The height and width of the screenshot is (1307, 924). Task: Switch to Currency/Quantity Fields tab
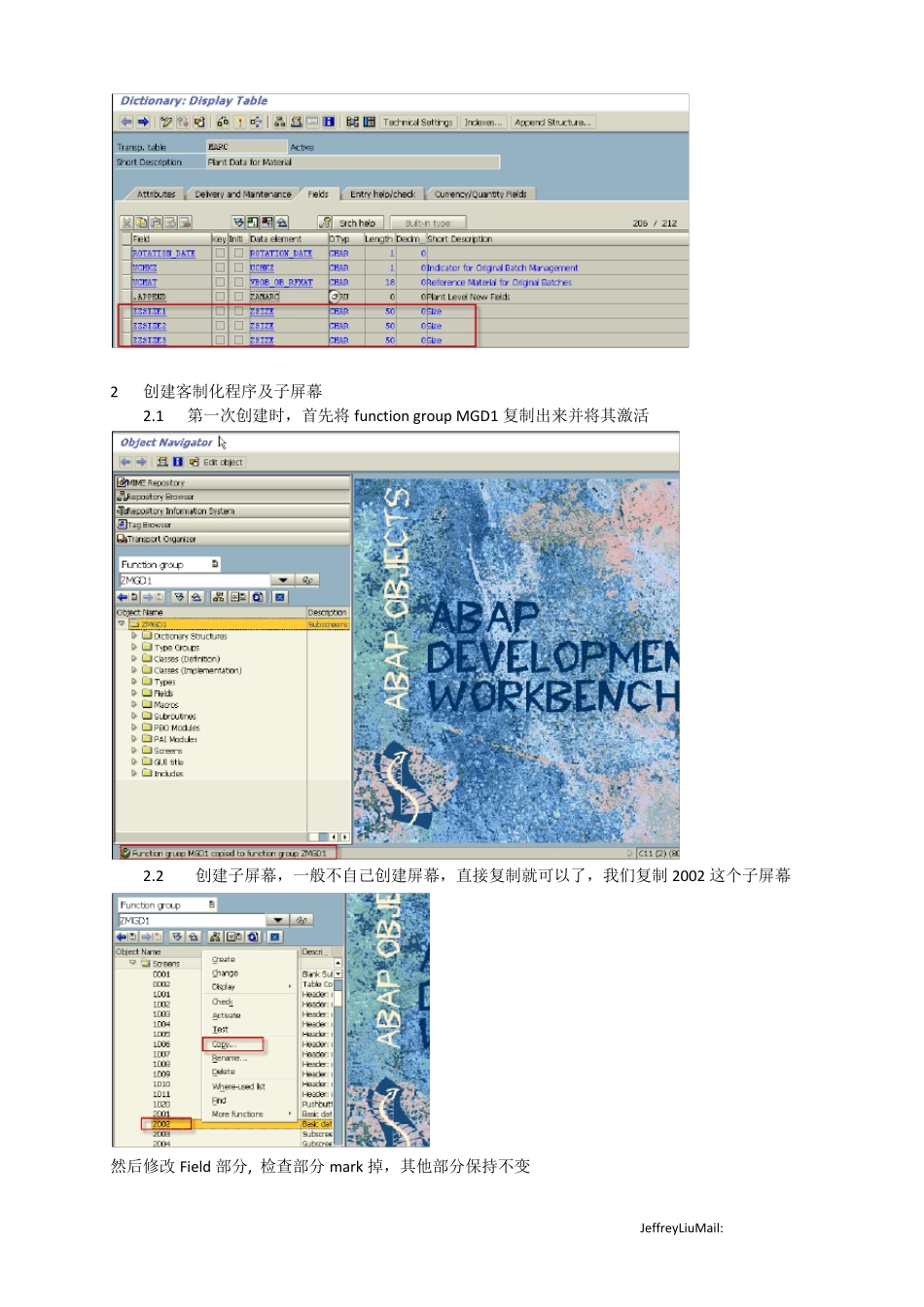pyautogui.click(x=480, y=194)
